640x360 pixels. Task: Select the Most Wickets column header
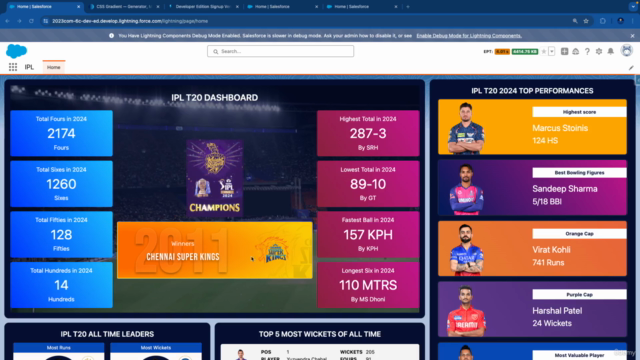156,348
